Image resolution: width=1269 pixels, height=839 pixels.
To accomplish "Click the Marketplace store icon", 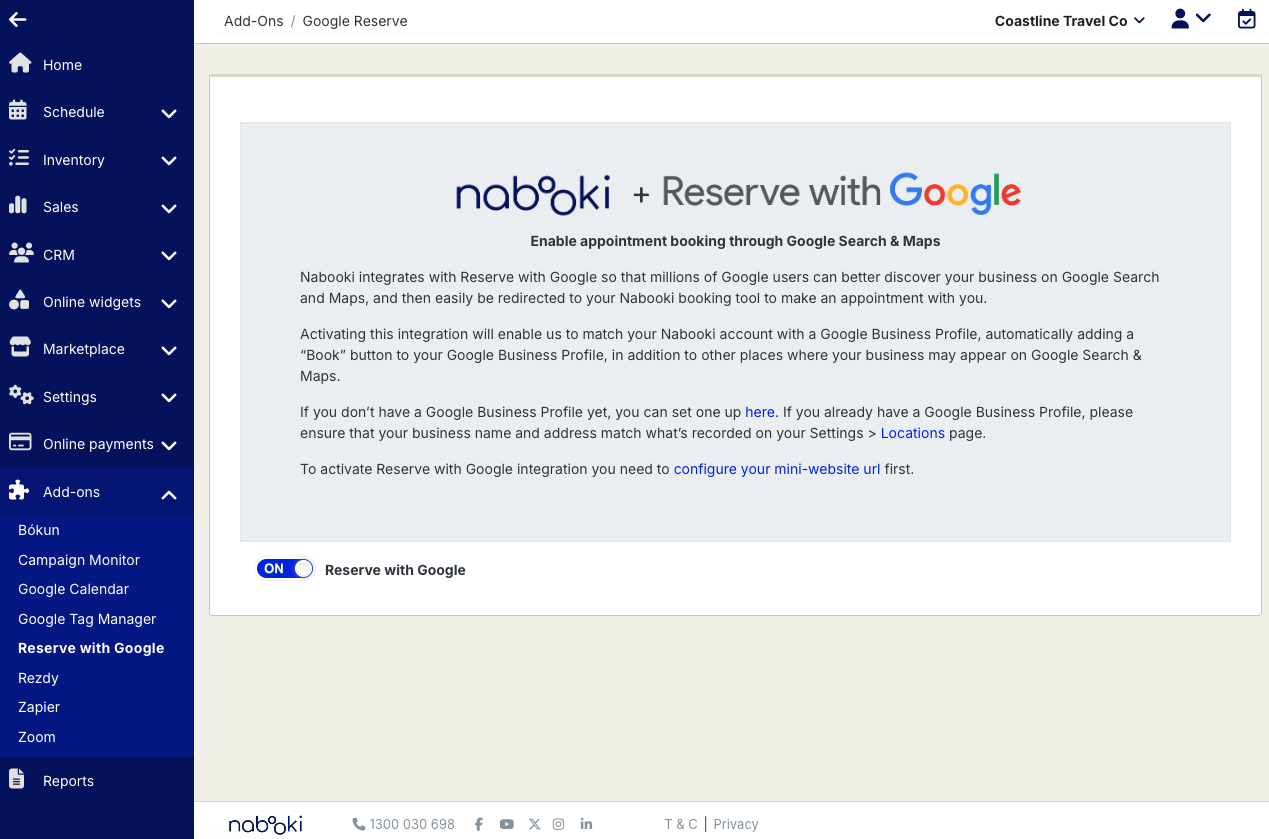I will [19, 347].
